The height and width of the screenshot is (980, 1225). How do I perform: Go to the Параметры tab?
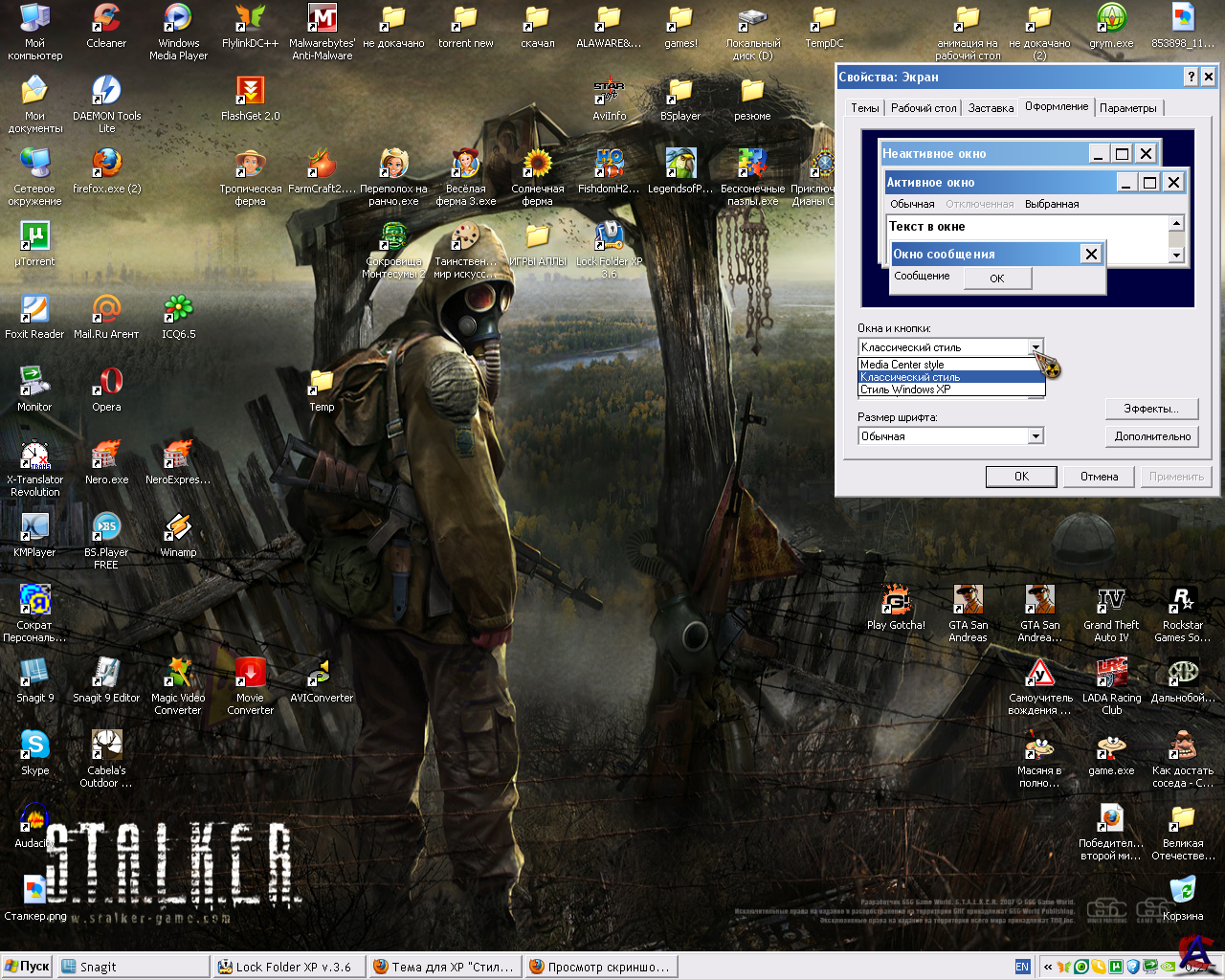click(1127, 108)
